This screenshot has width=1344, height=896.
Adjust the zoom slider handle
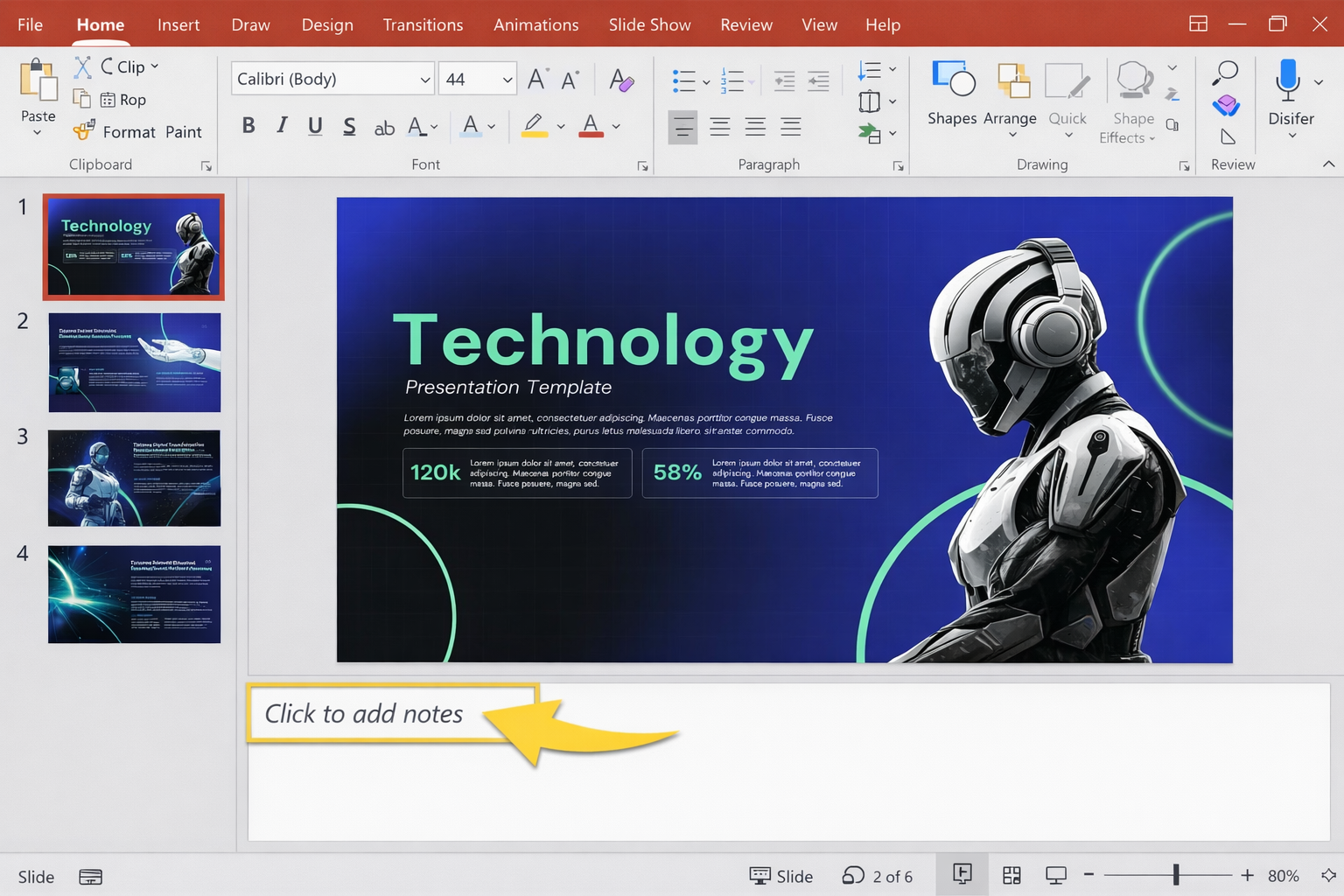(1176, 875)
